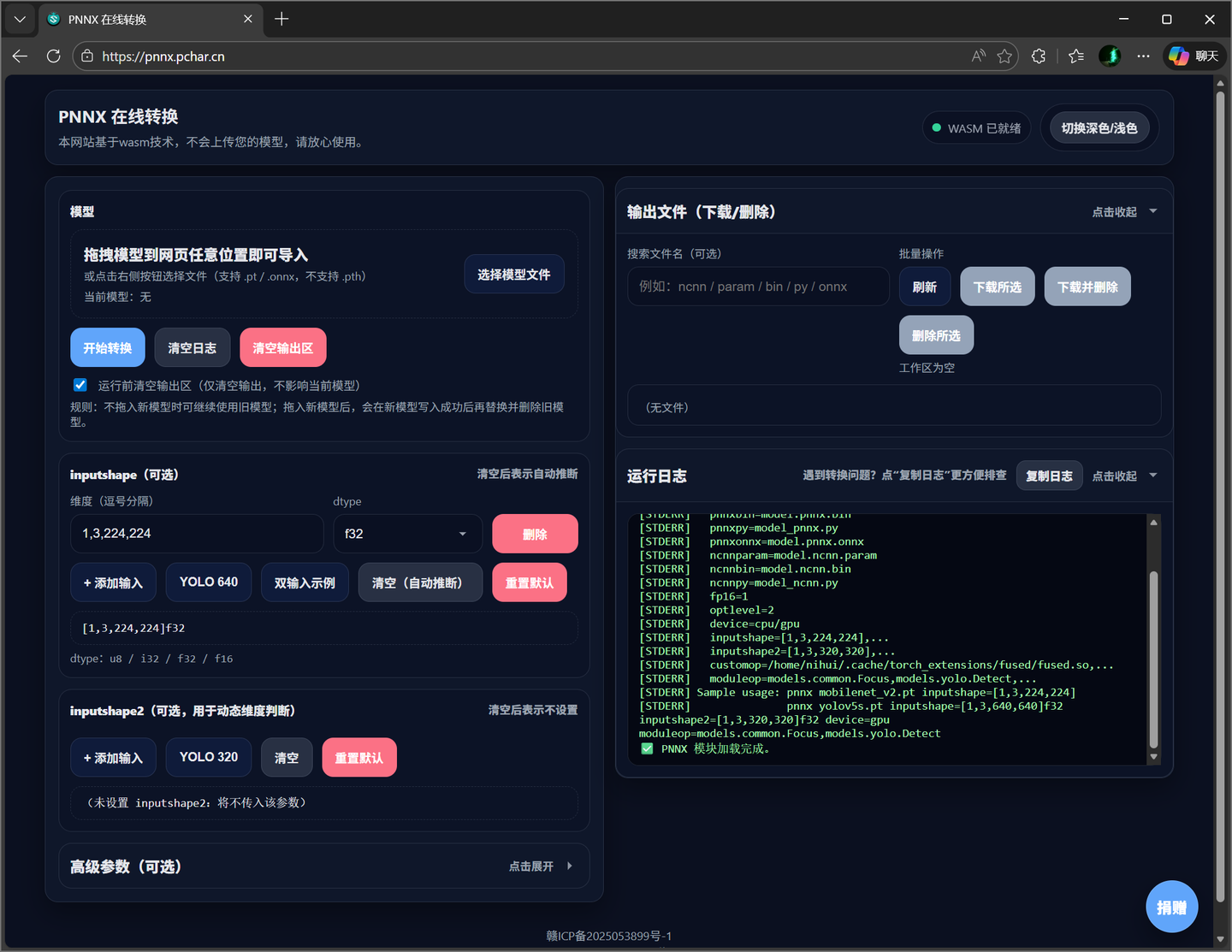Click 添加输入 under inputshape2
Screen dimensions: 1232x952
[113, 758]
